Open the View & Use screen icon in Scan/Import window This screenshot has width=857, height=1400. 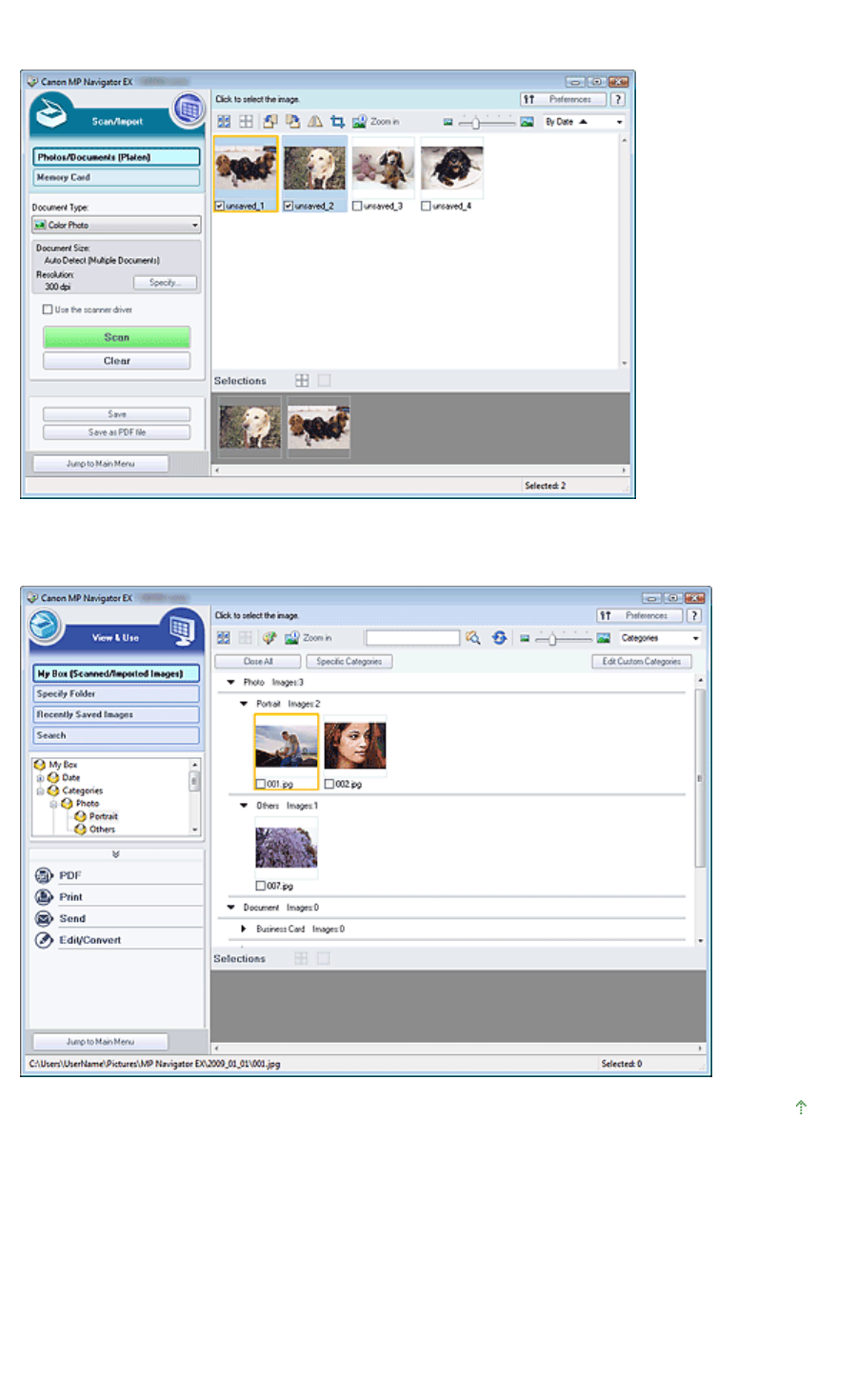(x=189, y=110)
